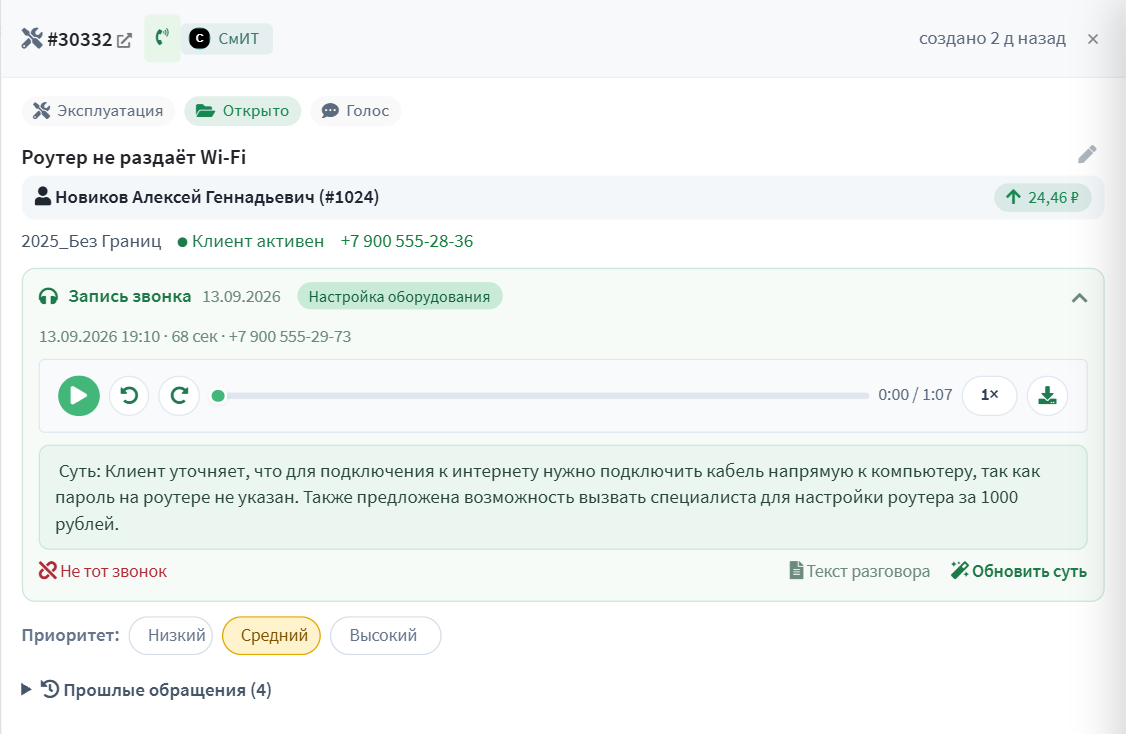Click the Запись звонка heading
The height and width of the screenshot is (734, 1126).
coord(129,297)
